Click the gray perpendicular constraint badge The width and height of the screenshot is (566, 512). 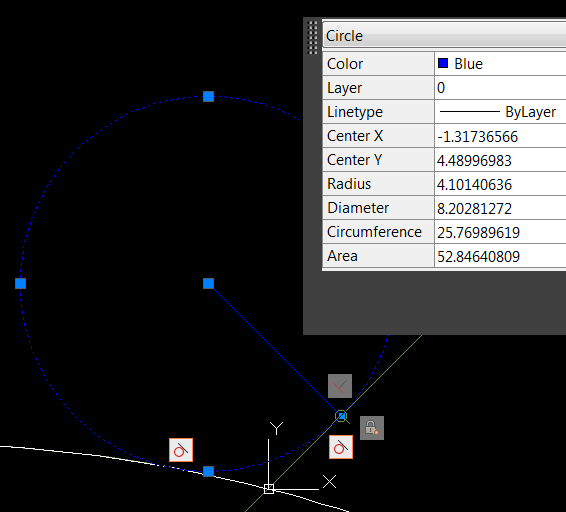[x=340, y=386]
